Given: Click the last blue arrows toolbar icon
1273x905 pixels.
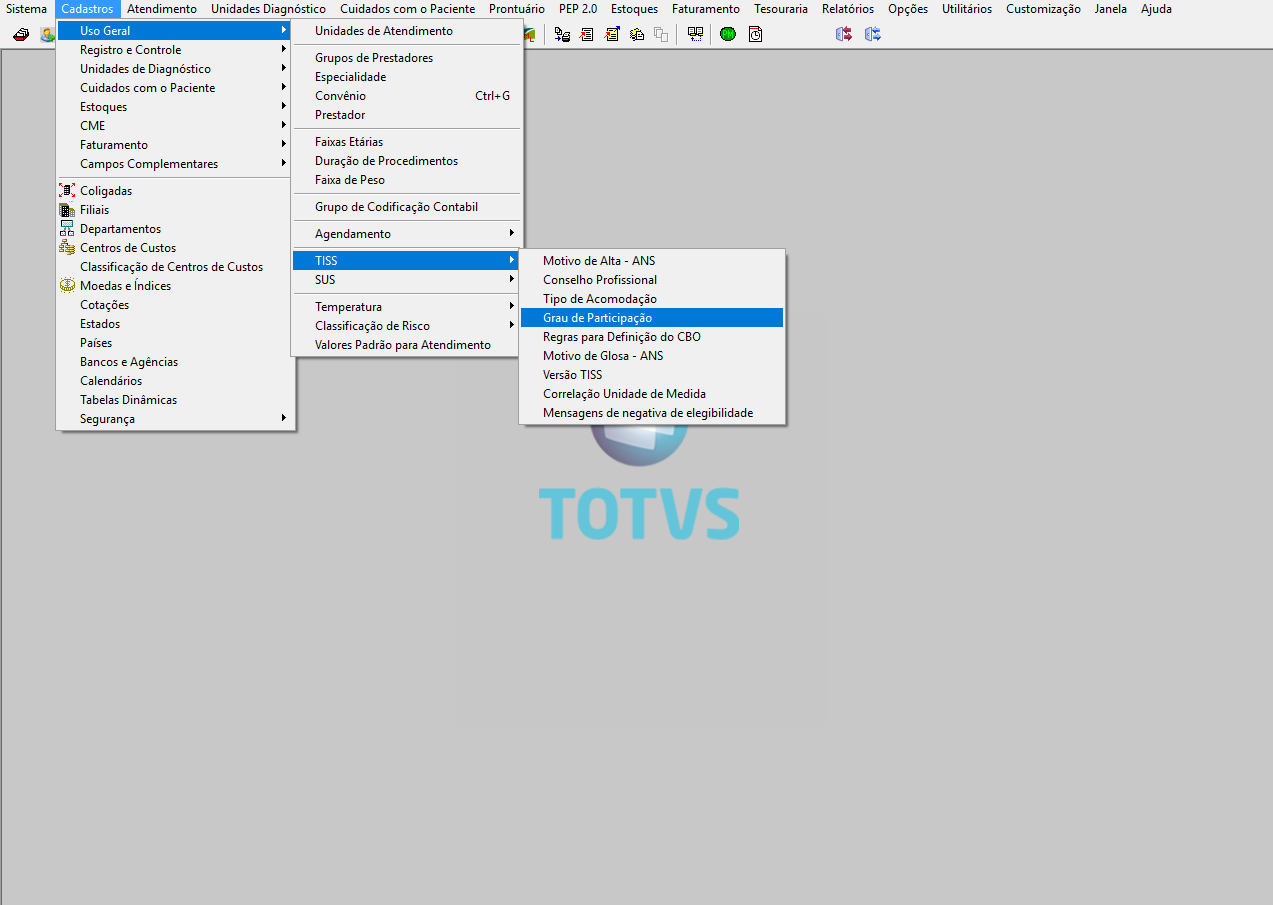Looking at the screenshot, I should 873,34.
